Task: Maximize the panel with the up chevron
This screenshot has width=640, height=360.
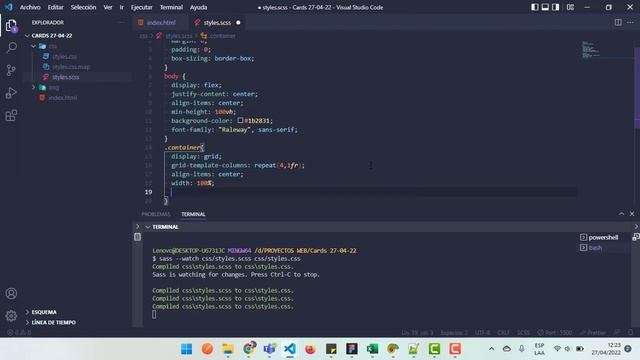Action: (x=621, y=213)
